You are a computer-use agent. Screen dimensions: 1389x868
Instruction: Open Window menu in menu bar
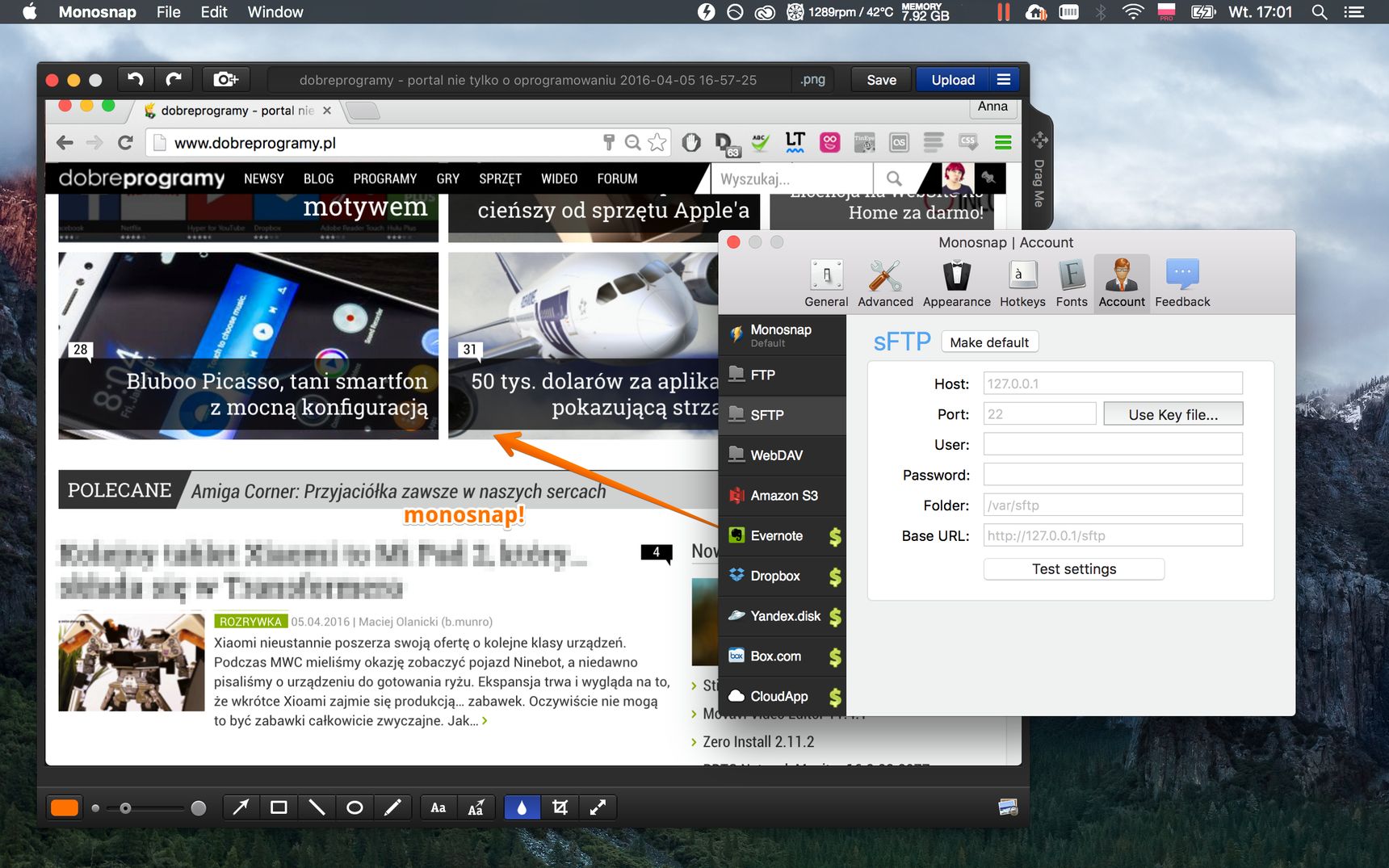tap(275, 12)
